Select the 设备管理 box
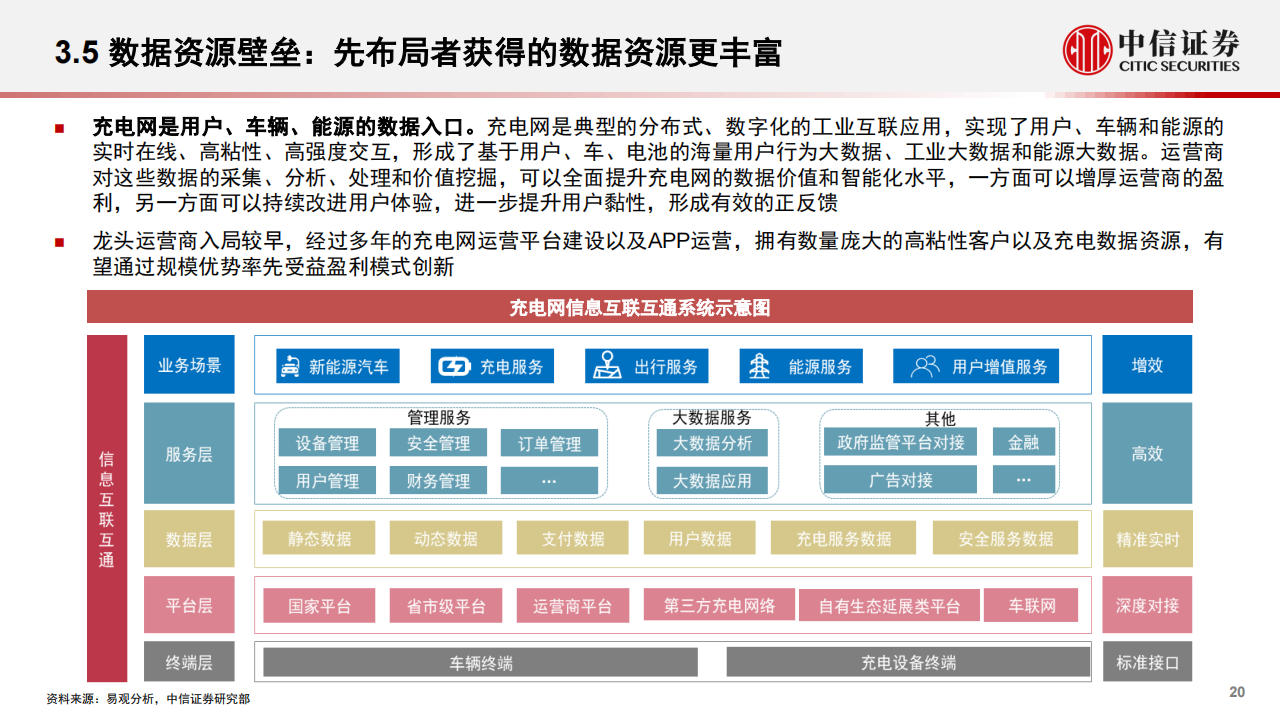The height and width of the screenshot is (720, 1280). [x=327, y=443]
